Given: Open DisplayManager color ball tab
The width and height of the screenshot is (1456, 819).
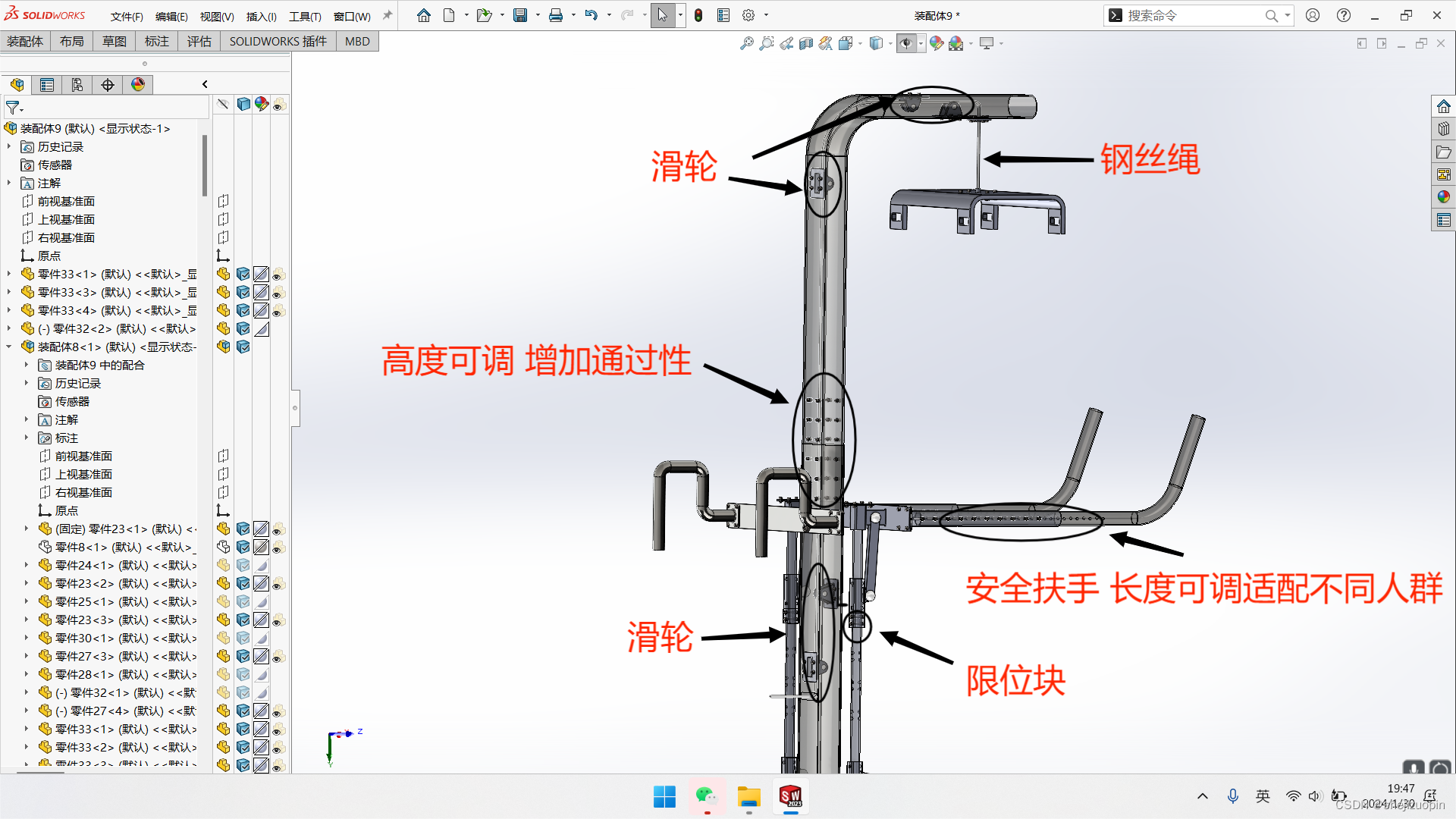Looking at the screenshot, I should coord(138,85).
